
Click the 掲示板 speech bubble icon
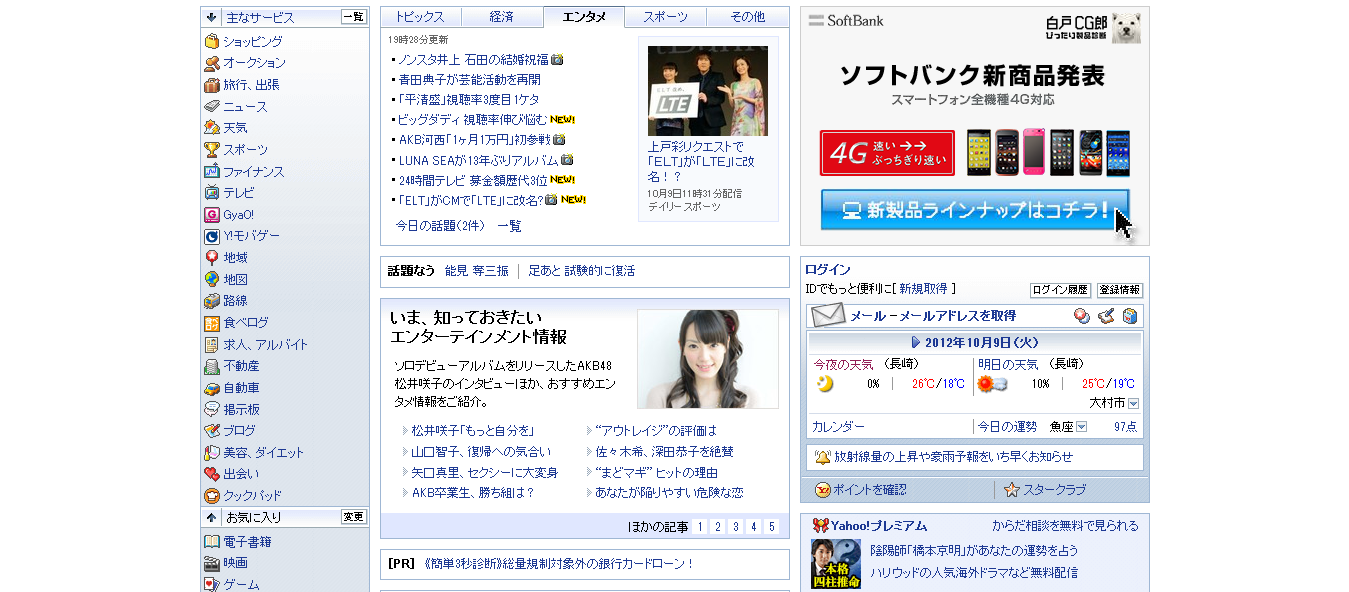[x=211, y=409]
